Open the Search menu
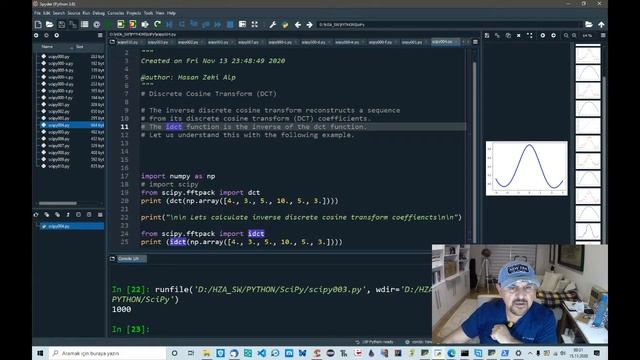Image resolution: width=640 pixels, height=360 pixels. 59,13
